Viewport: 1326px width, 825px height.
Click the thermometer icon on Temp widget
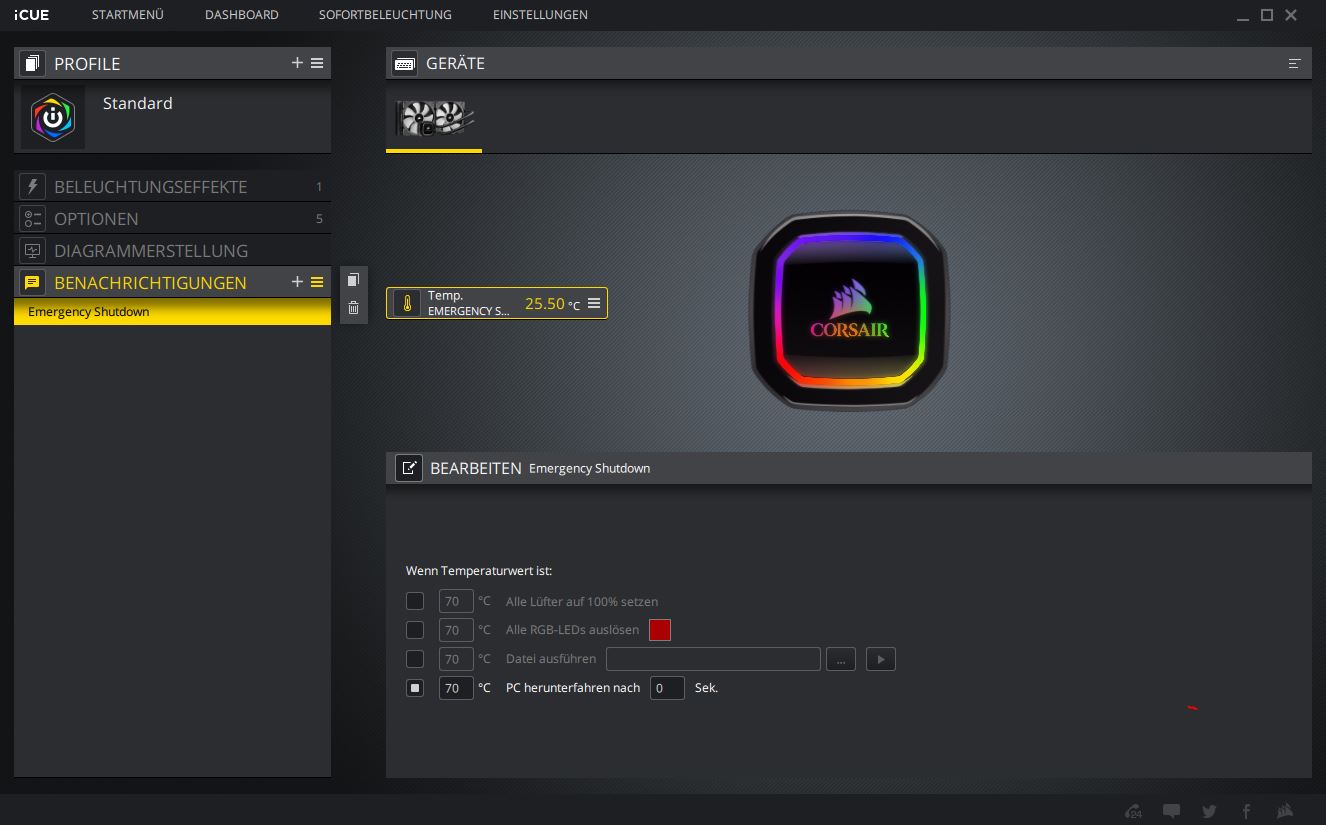coord(407,304)
